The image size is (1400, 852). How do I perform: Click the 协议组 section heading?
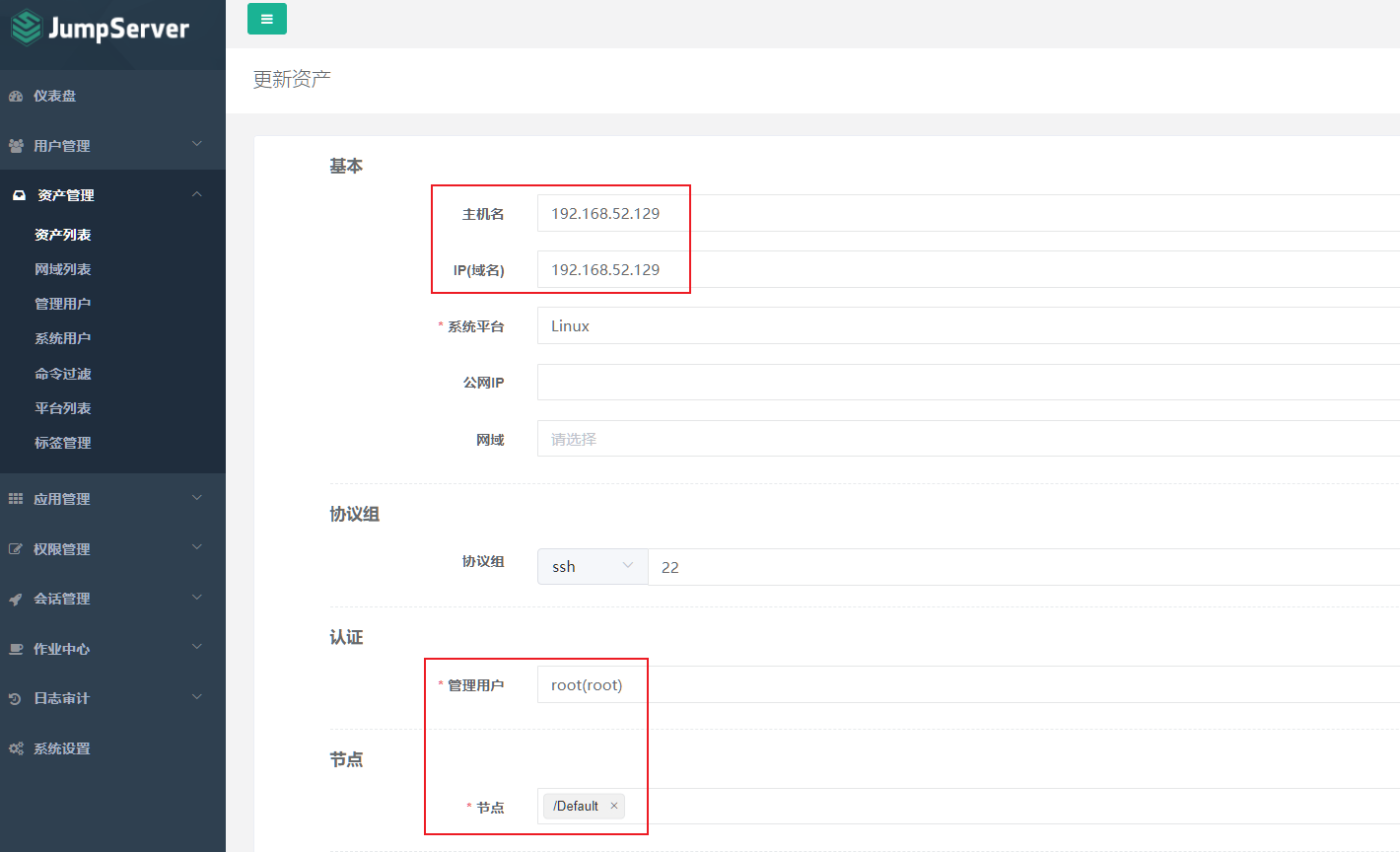(x=355, y=514)
